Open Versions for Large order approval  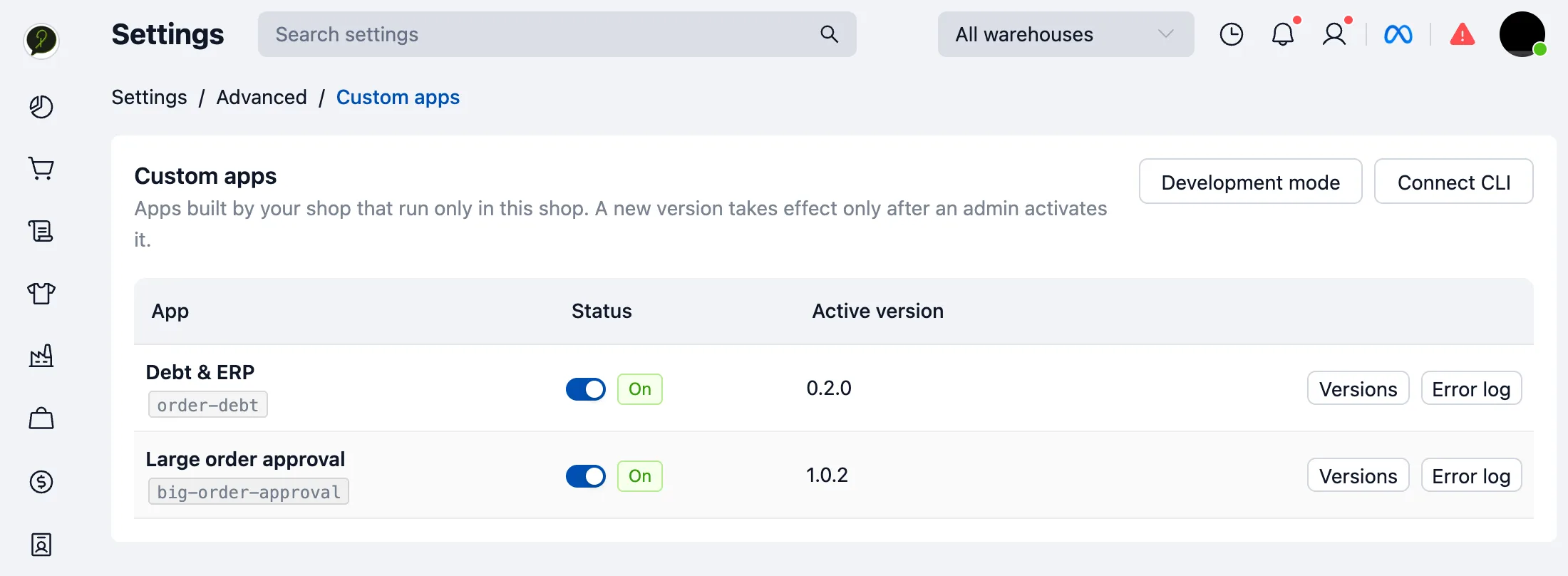pos(1358,475)
